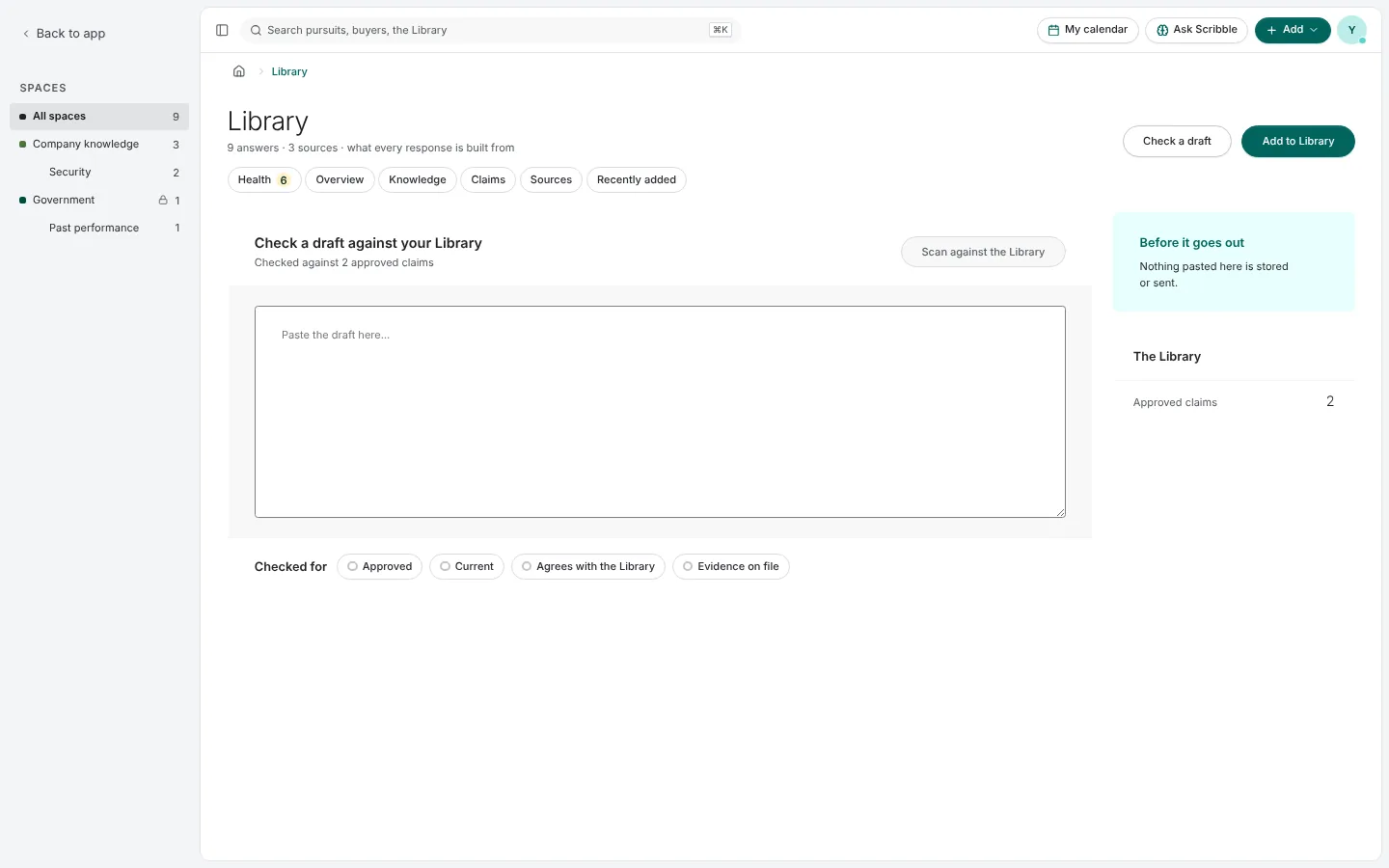This screenshot has height=868, width=1389.
Task: Go to home via breadcrumb icon
Action: point(239,71)
